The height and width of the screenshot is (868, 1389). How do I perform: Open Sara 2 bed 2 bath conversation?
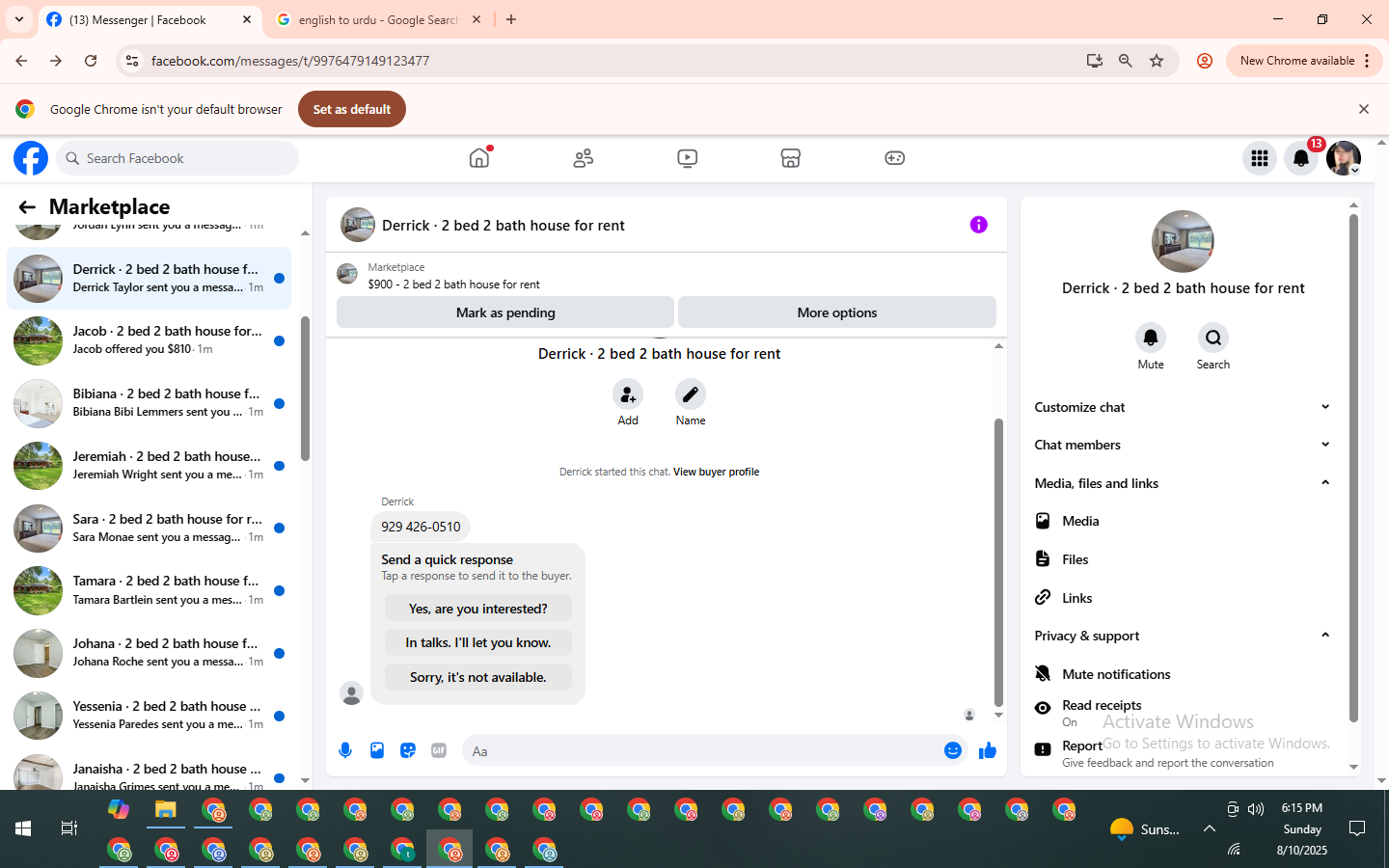(x=150, y=529)
